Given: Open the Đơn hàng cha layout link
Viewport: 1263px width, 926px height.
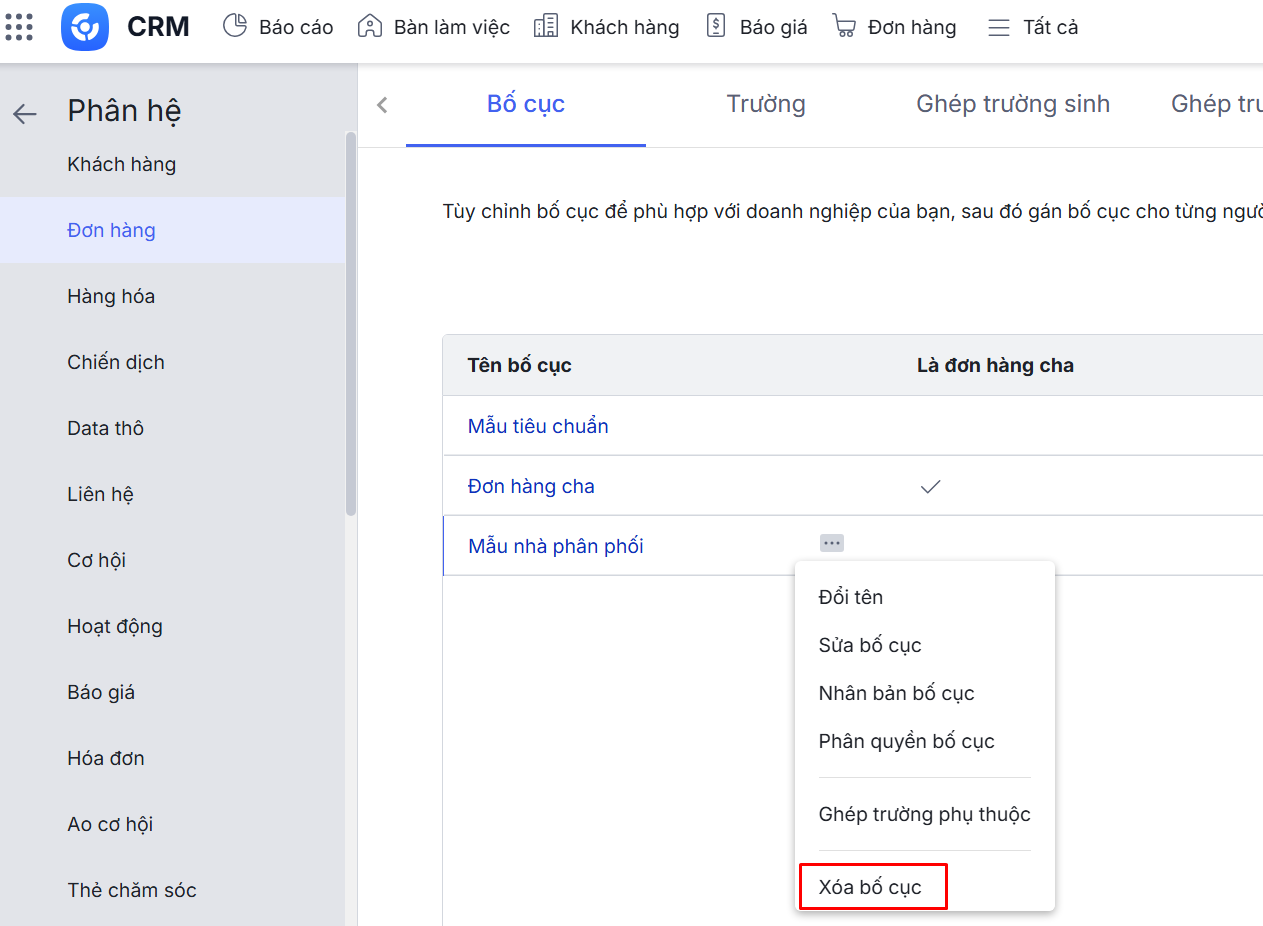Looking at the screenshot, I should tap(531, 486).
